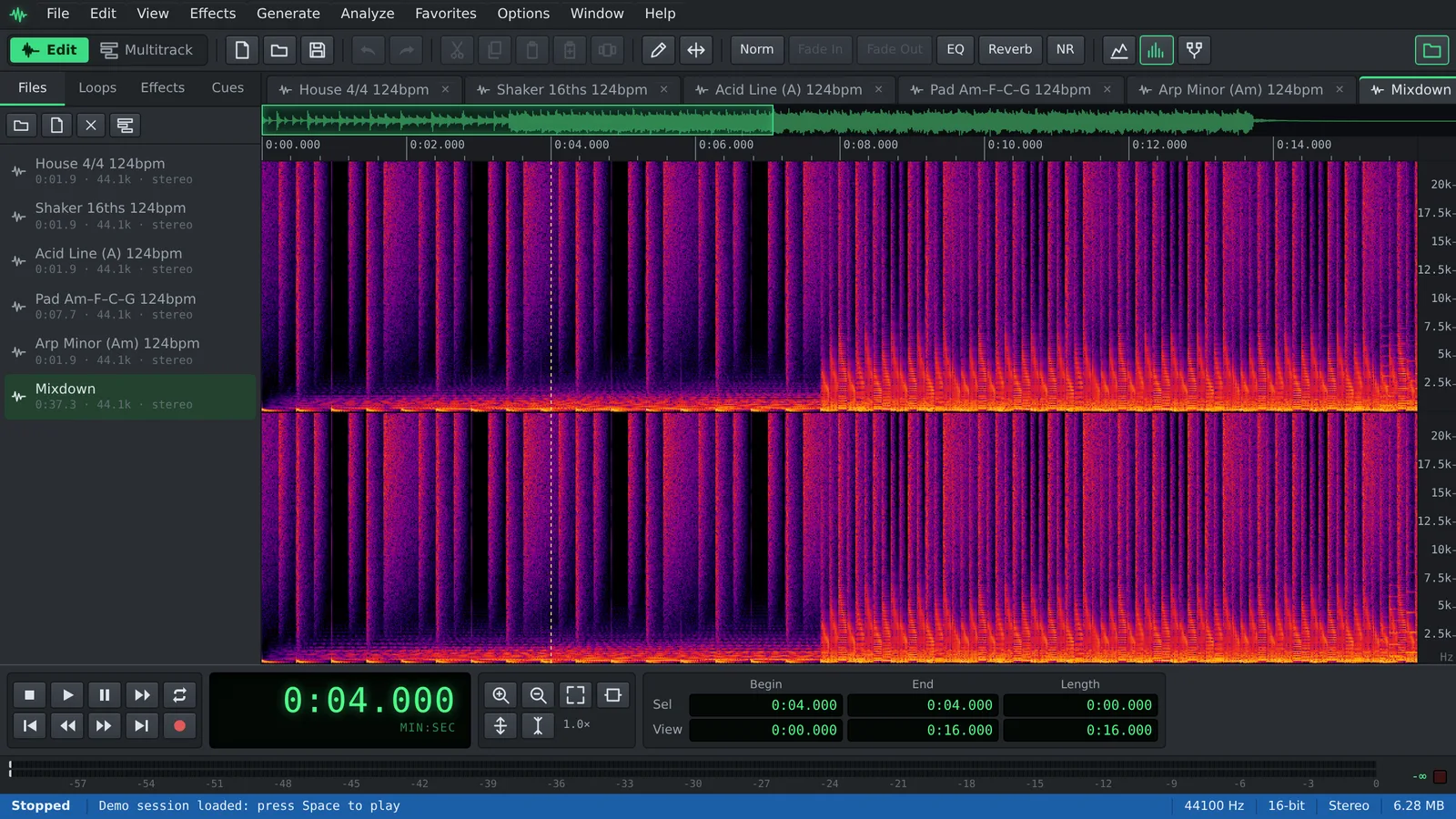Toggle the spectral display bars icon

click(x=1156, y=50)
